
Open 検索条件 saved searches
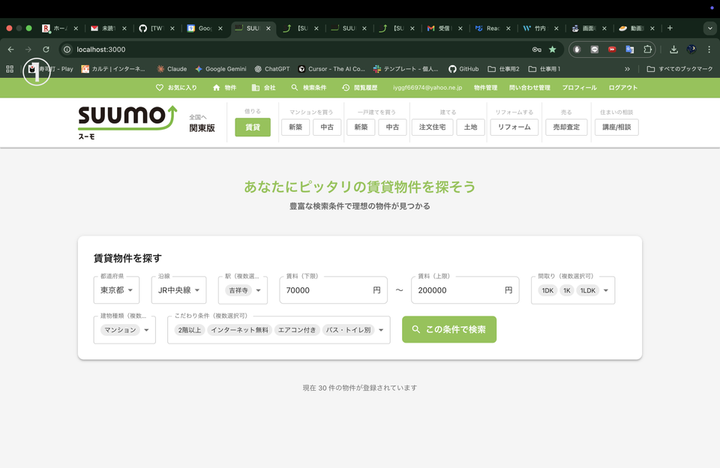(309, 87)
